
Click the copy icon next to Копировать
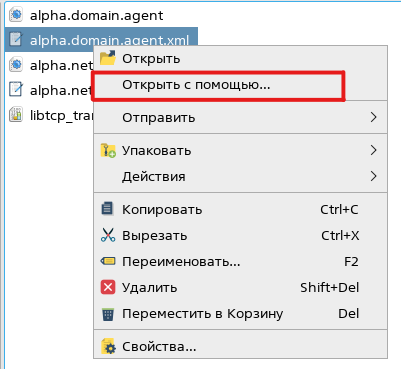107,209
